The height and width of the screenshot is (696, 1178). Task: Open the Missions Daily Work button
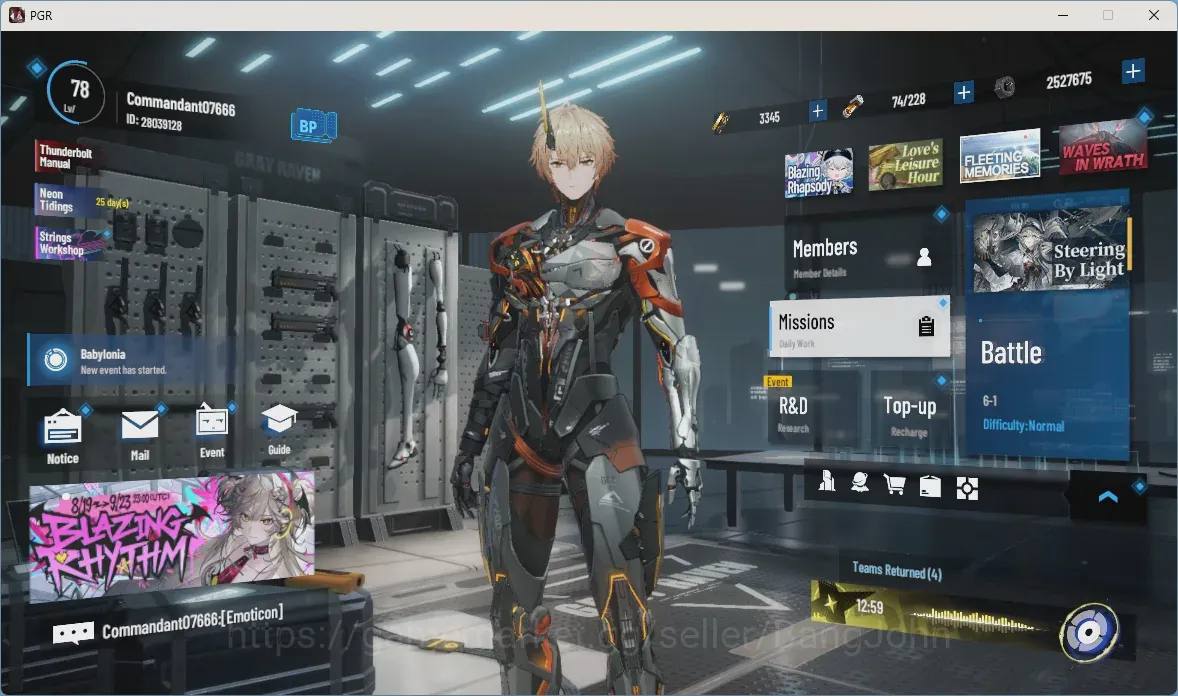(859, 327)
